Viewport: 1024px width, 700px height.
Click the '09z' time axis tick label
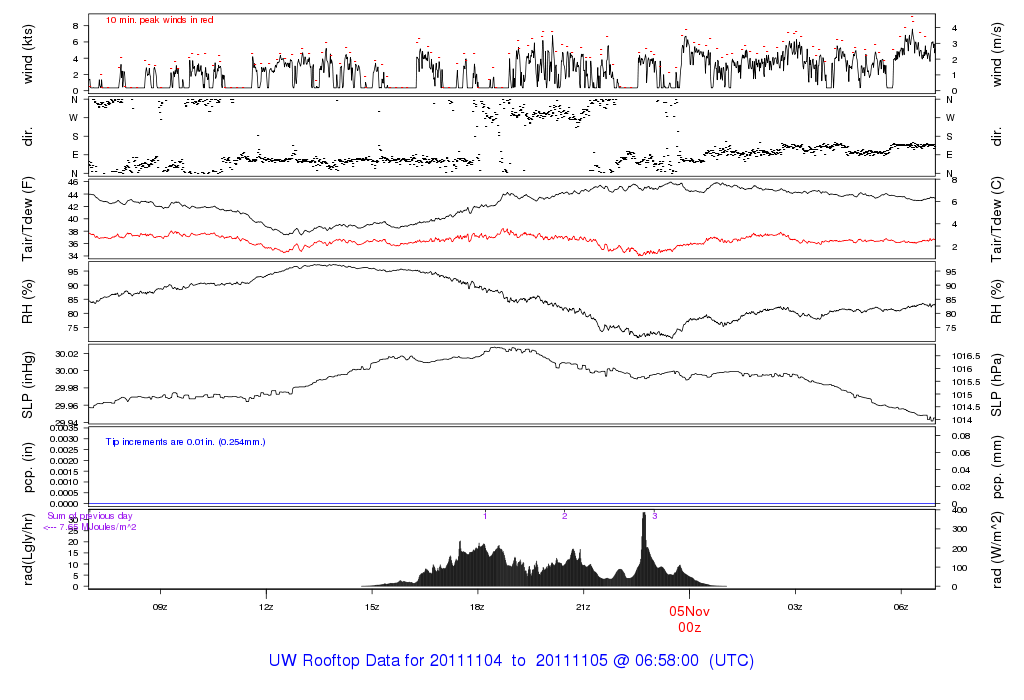(x=160, y=606)
